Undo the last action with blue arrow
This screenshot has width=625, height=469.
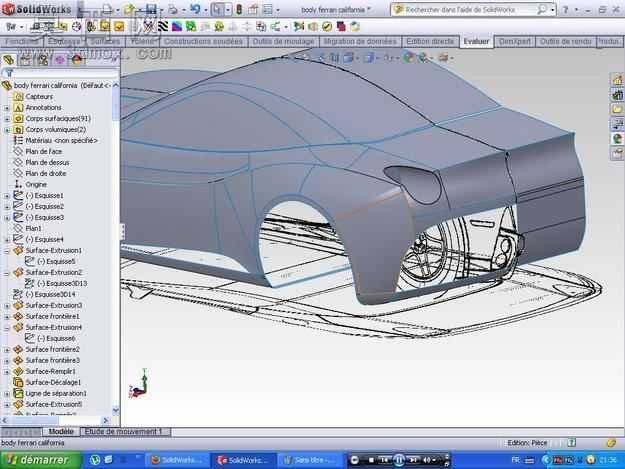(x=195, y=9)
